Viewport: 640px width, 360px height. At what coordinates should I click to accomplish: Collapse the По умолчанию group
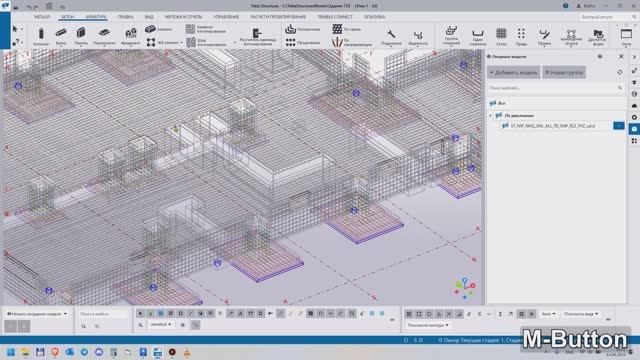491,116
